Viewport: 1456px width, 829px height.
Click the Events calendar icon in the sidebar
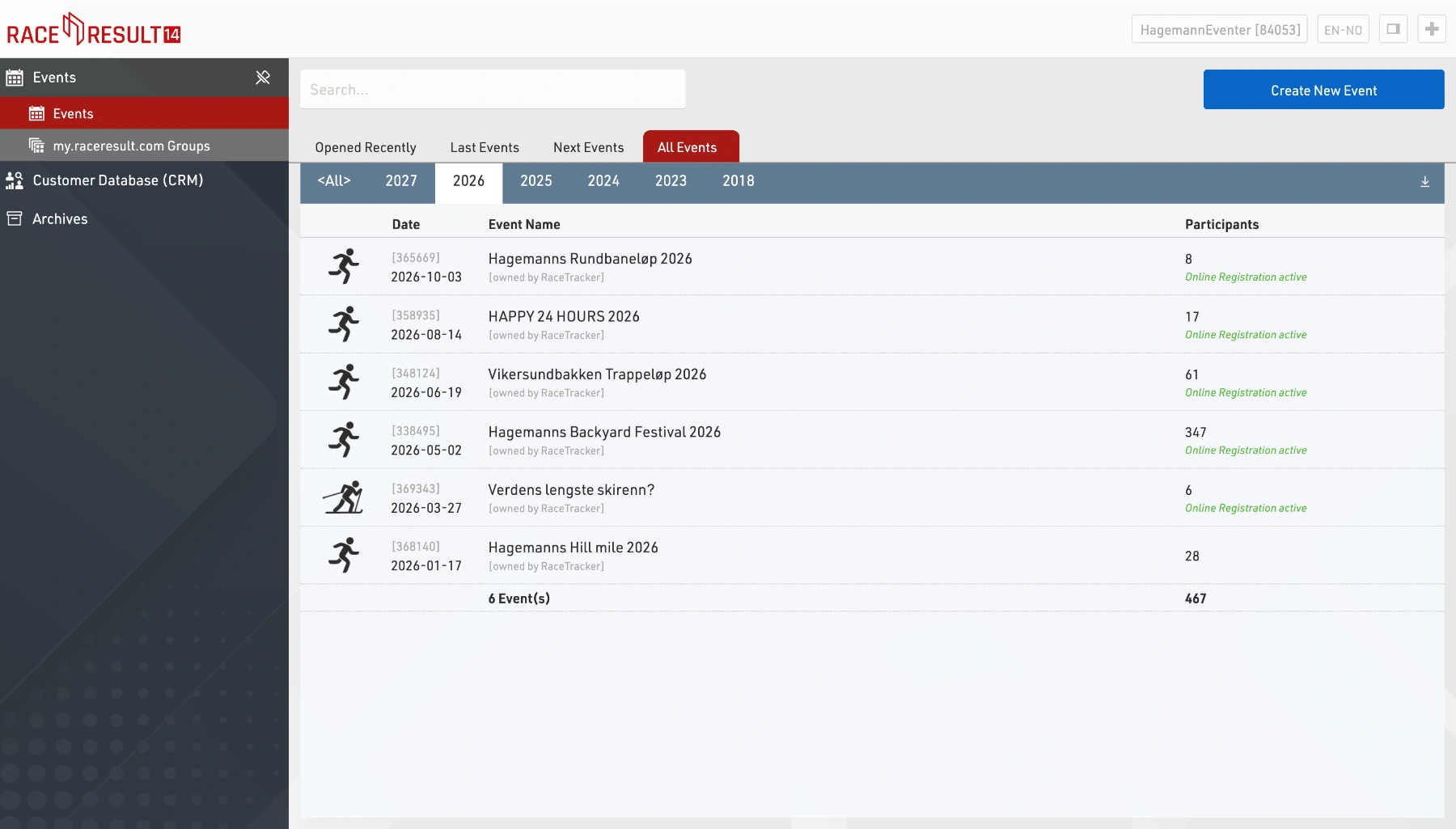pyautogui.click(x=15, y=77)
